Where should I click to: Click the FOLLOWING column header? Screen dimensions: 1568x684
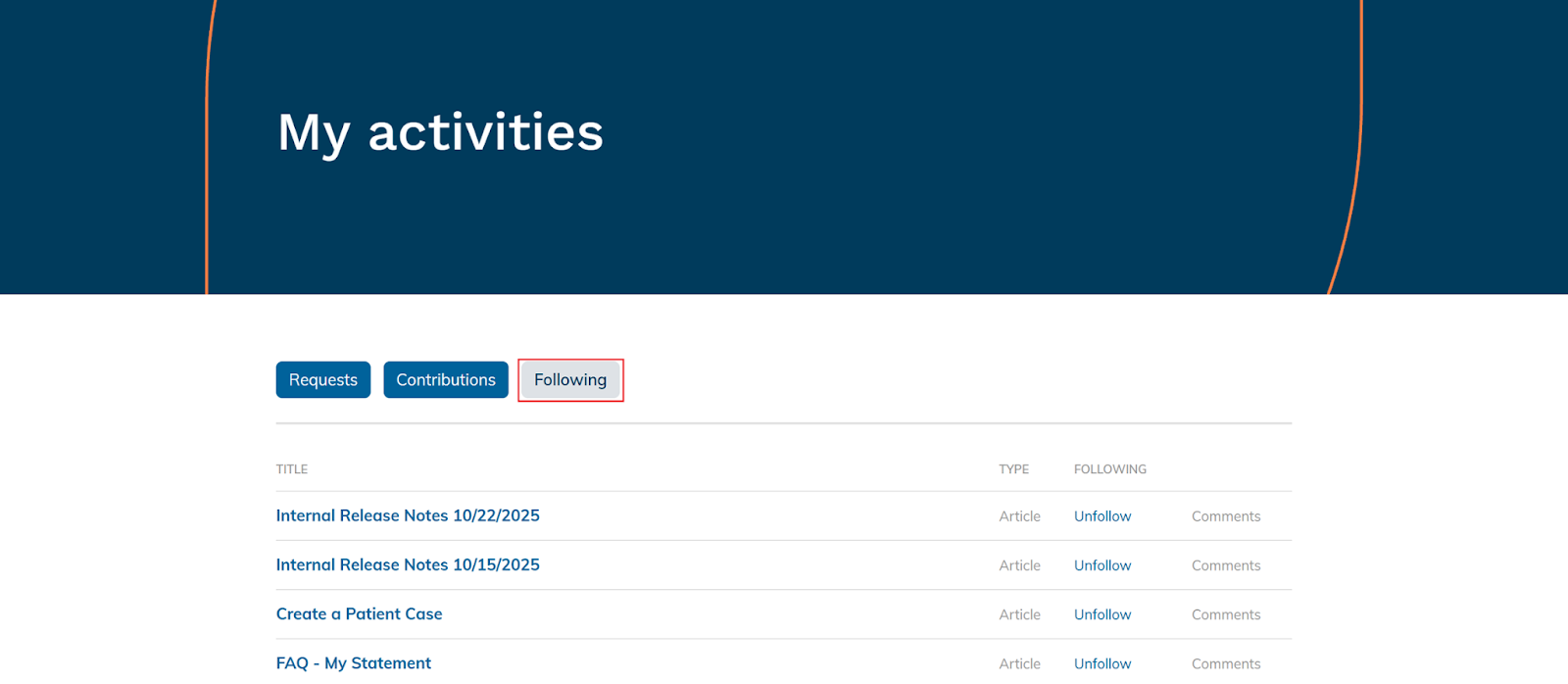pyautogui.click(x=1109, y=469)
